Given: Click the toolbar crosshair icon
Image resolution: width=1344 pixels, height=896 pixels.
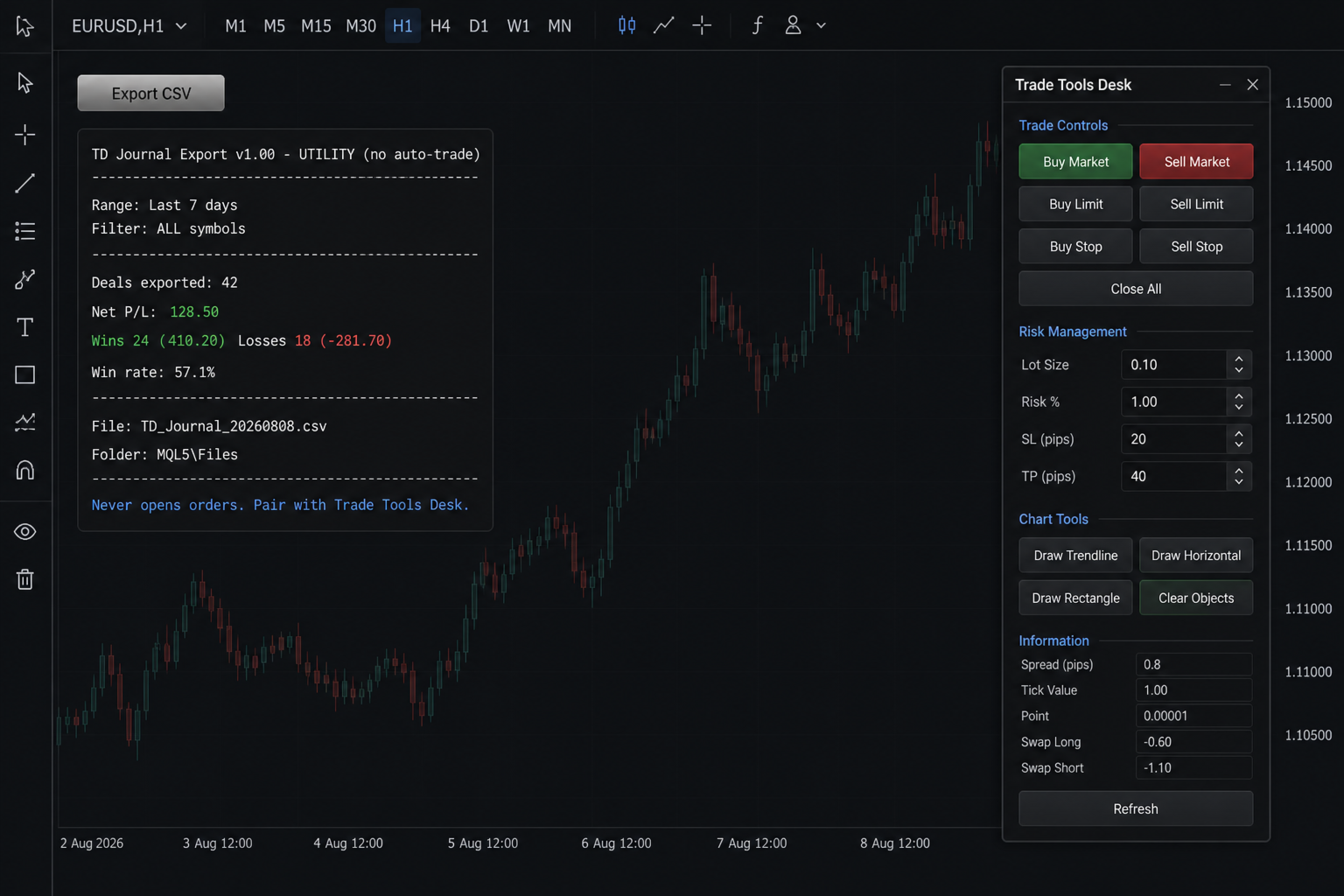Looking at the screenshot, I should coord(702,25).
